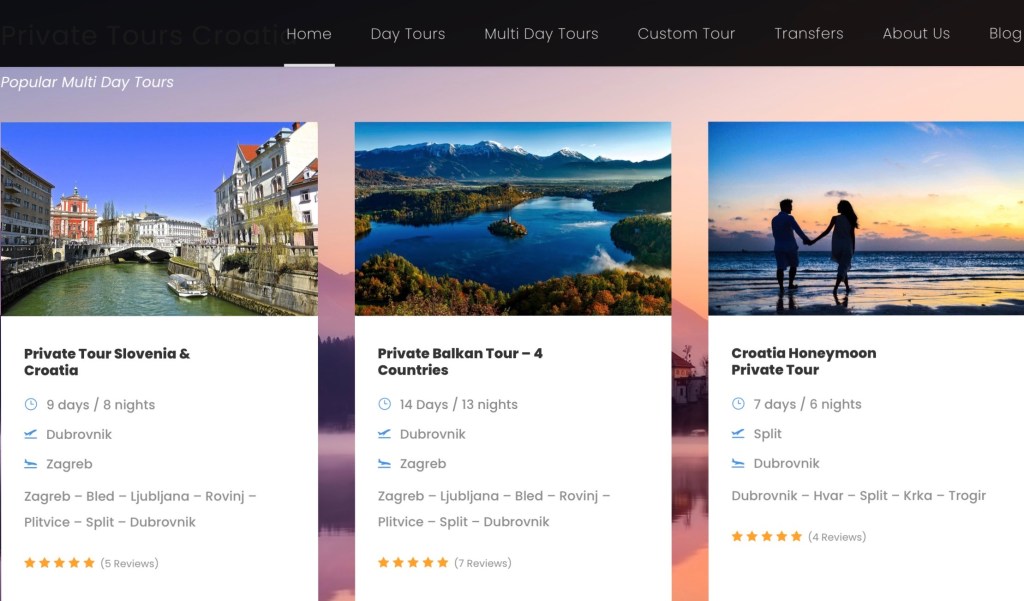Click the first star on the Balkan Tour rating

tap(382, 562)
